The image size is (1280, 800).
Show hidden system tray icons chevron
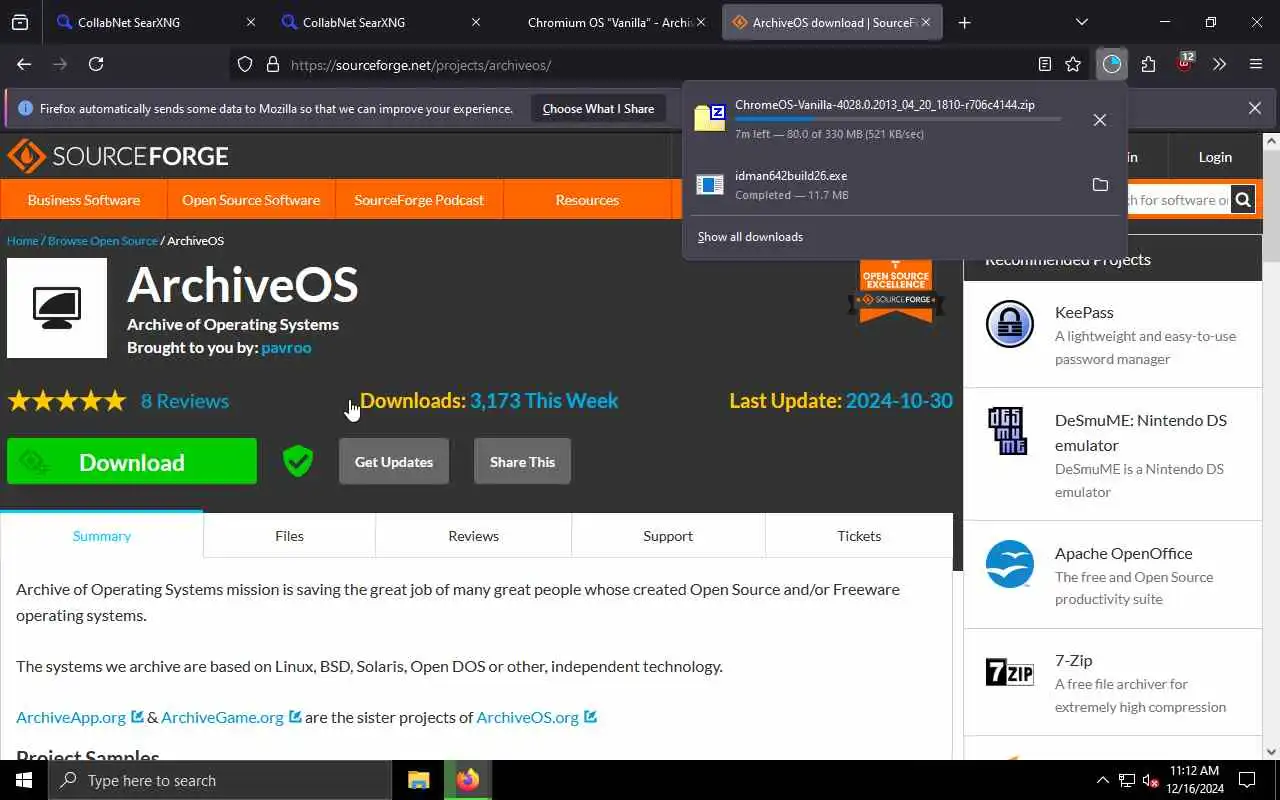pos(1103,780)
